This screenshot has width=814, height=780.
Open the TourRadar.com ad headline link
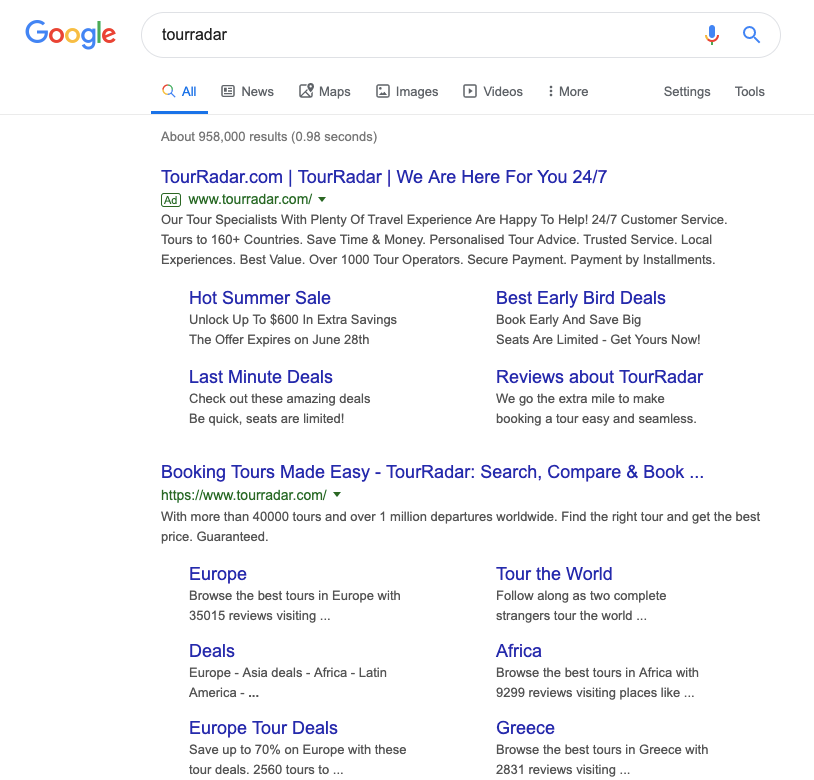tap(384, 177)
